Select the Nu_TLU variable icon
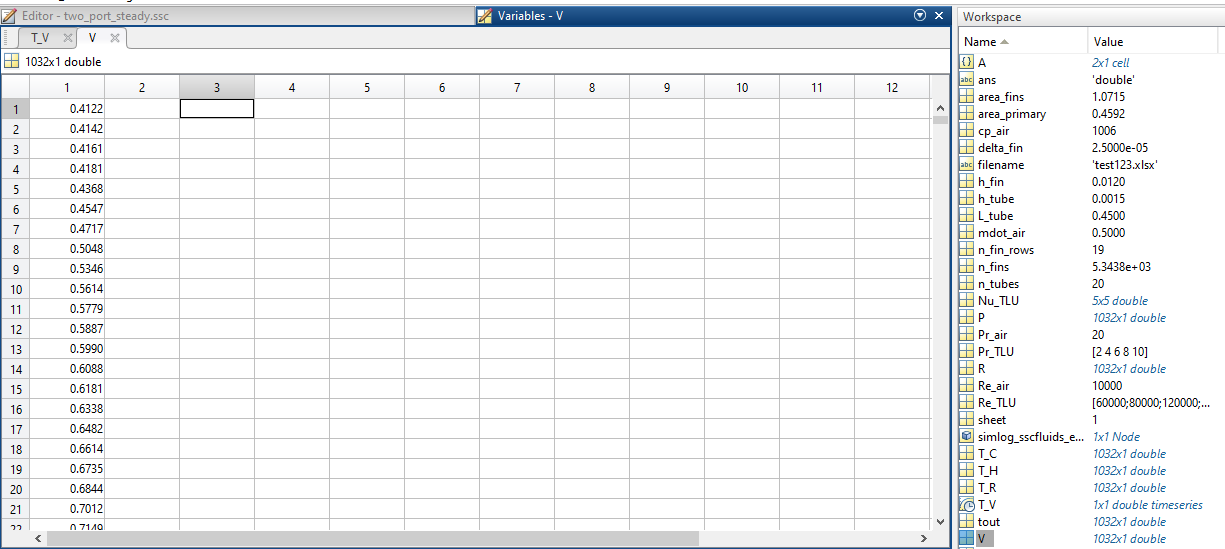The height and width of the screenshot is (549, 1225). (966, 300)
